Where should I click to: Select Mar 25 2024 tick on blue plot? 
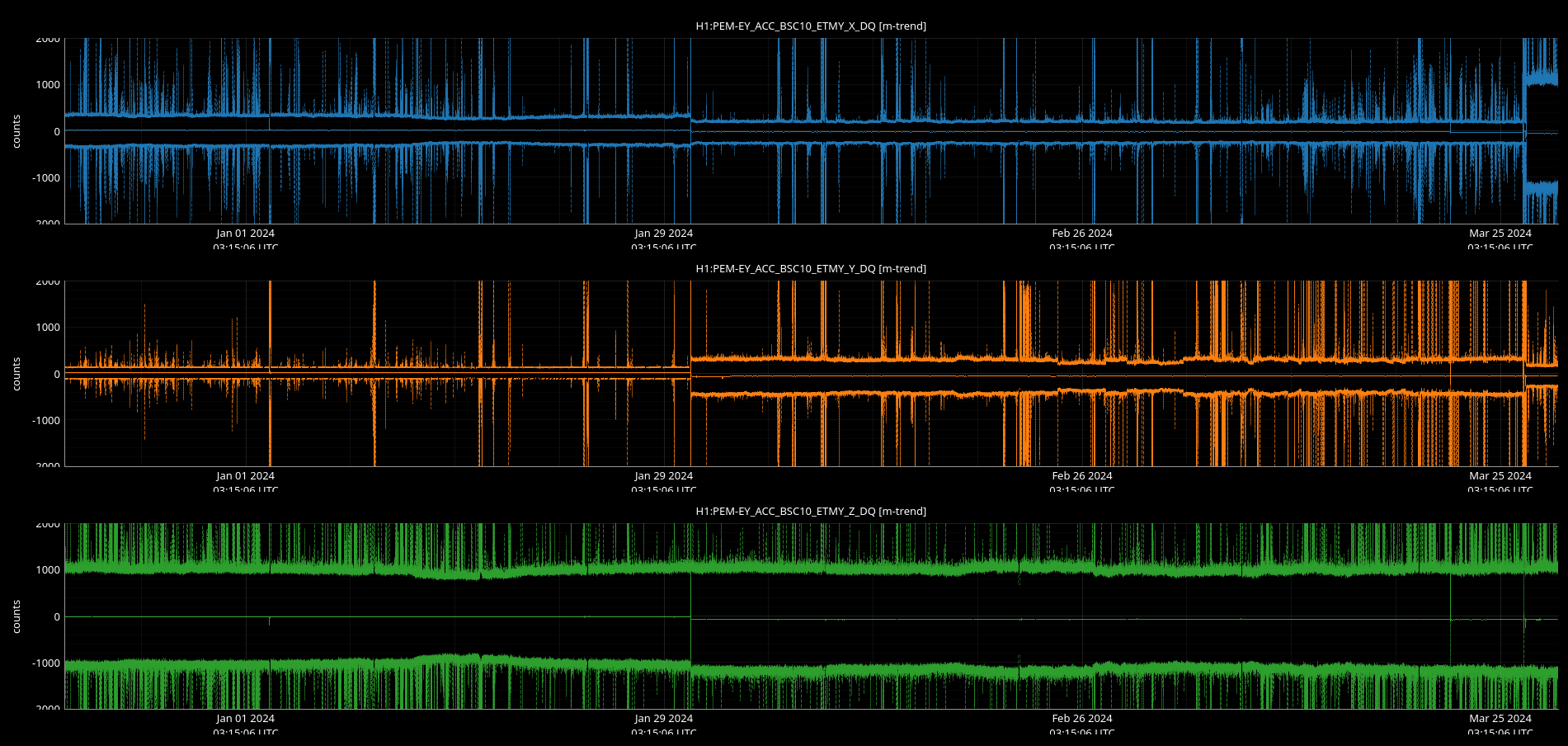1500,234
